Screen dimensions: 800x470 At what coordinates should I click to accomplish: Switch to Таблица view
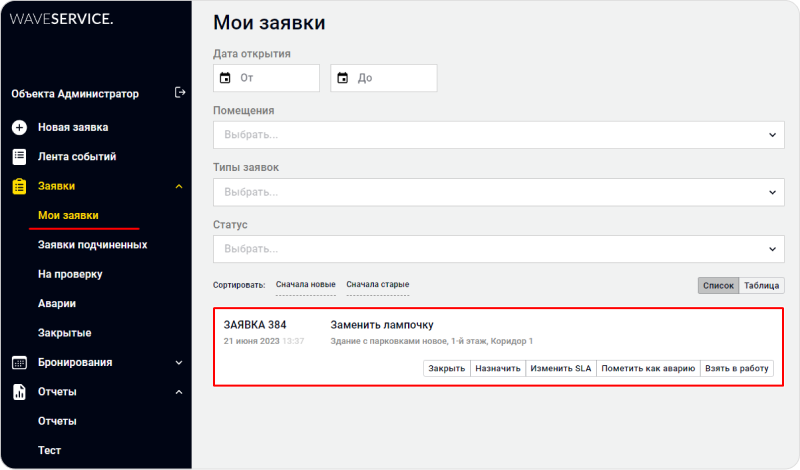(761, 285)
